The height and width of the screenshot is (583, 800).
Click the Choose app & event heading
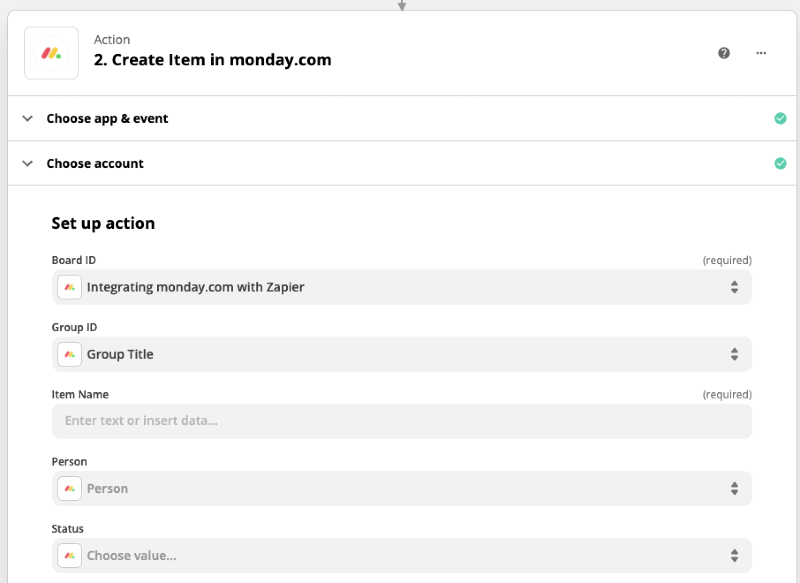coord(107,118)
